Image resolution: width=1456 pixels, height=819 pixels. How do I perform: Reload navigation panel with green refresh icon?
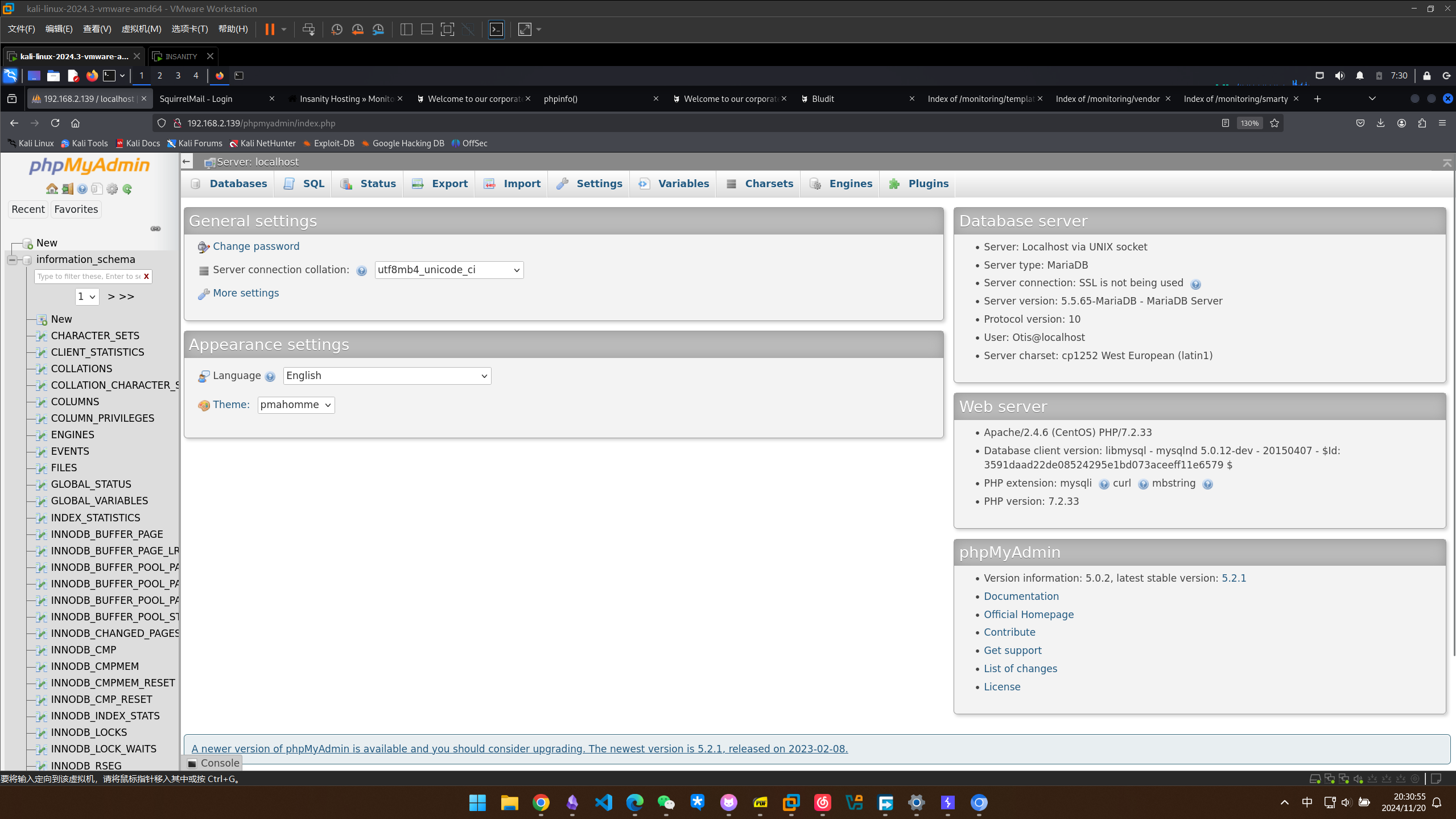pos(127,189)
